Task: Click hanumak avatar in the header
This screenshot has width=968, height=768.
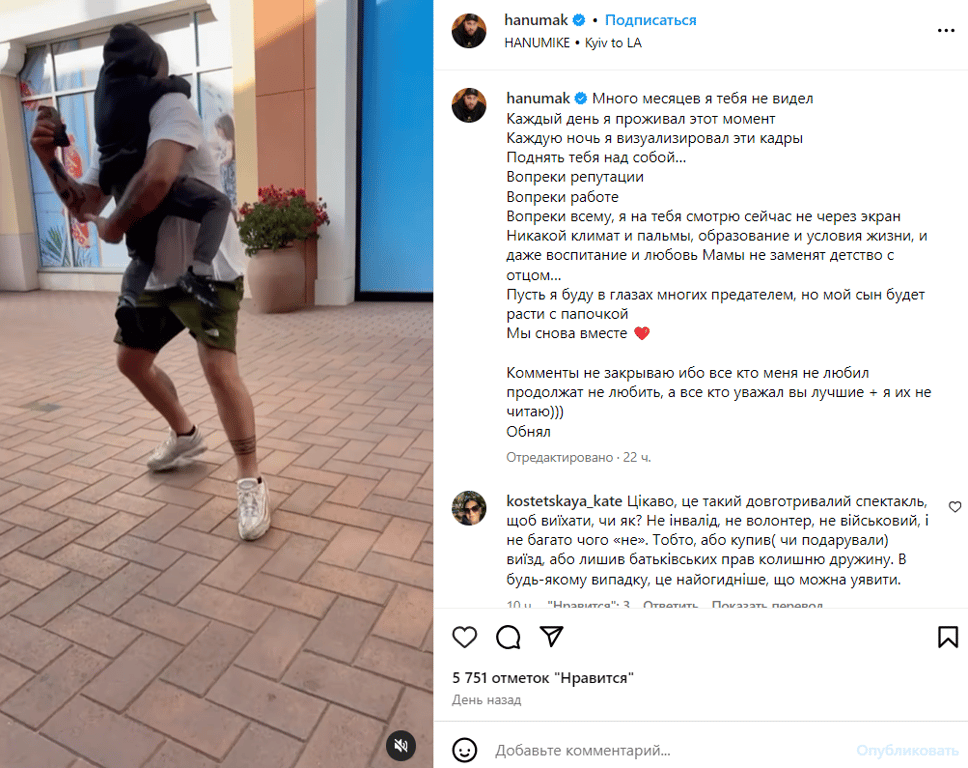Action: point(469,30)
